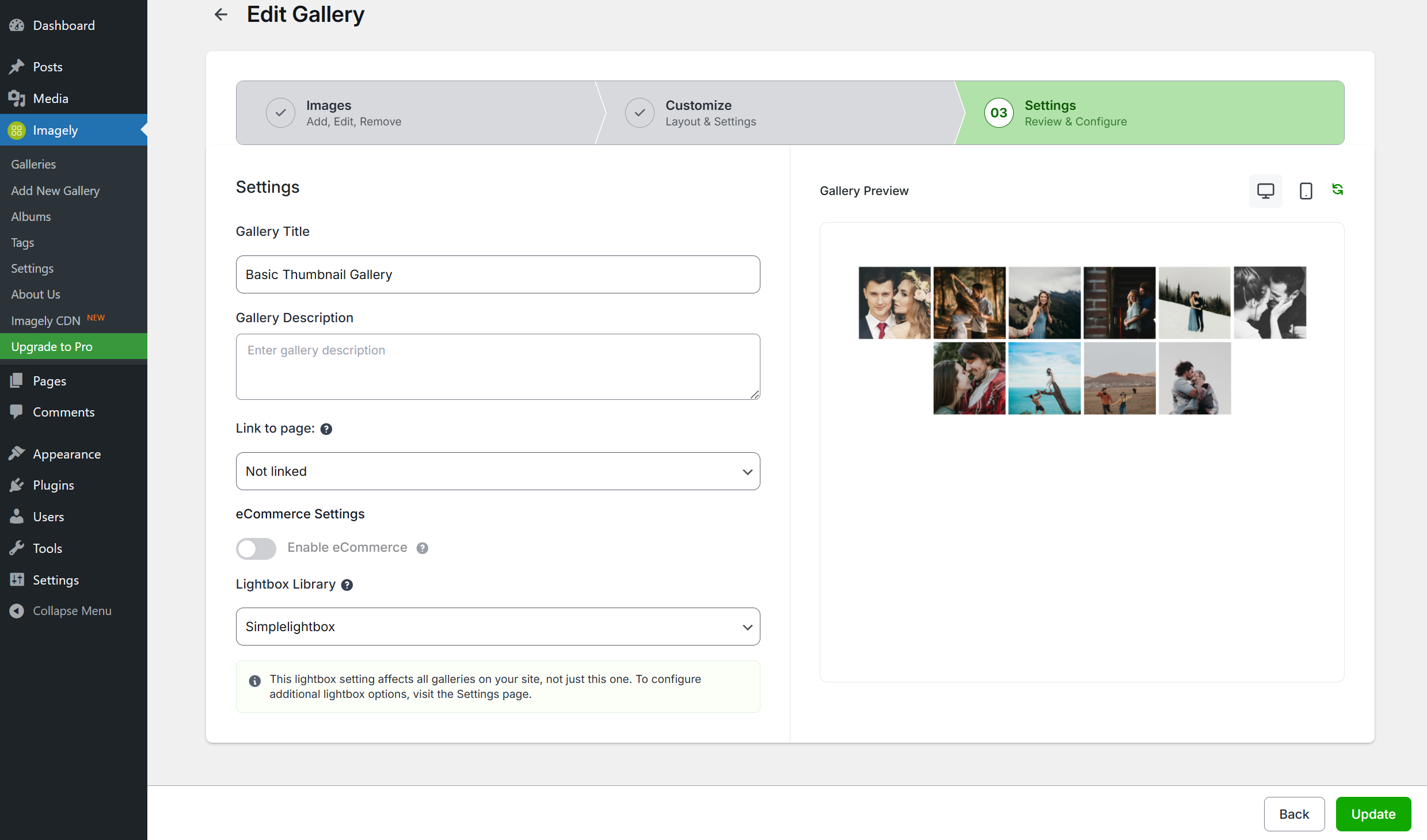Click Upgrade to Pro
Image resolution: width=1427 pixels, height=840 pixels.
(x=52, y=346)
